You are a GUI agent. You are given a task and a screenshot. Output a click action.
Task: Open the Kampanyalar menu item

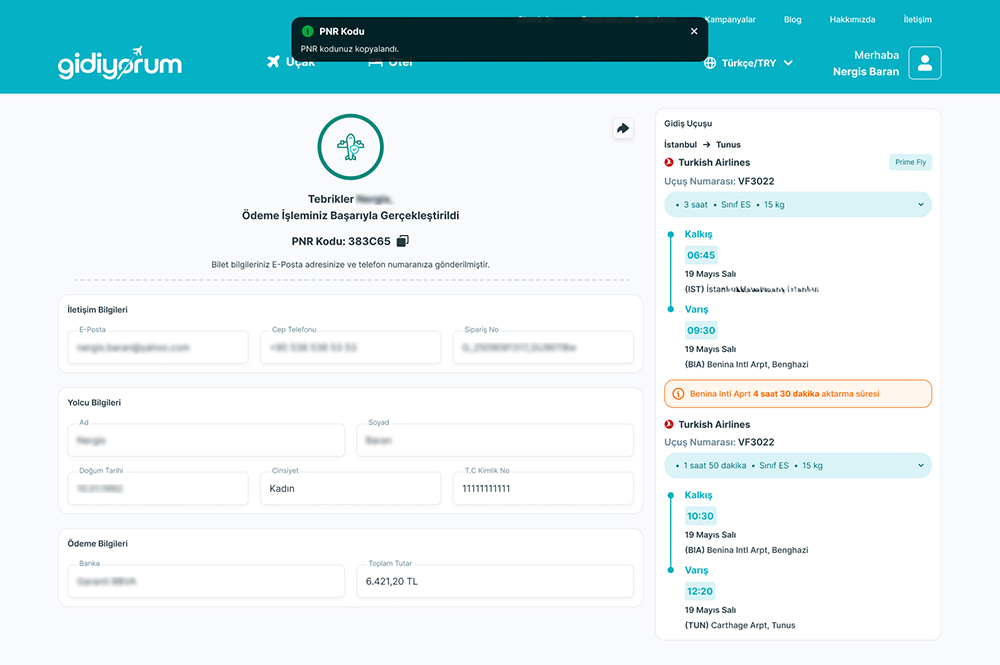(x=730, y=20)
